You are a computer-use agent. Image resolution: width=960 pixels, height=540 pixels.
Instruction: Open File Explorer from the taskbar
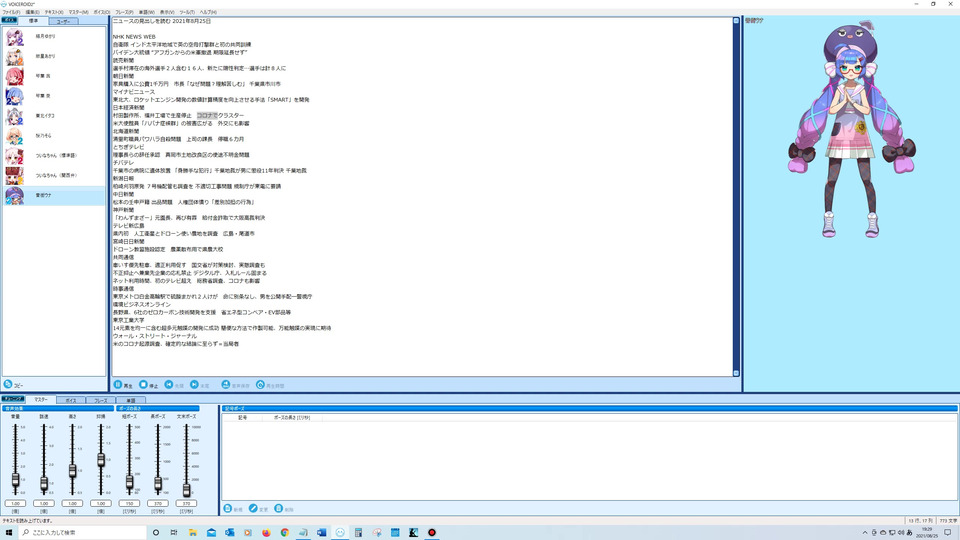(193, 533)
